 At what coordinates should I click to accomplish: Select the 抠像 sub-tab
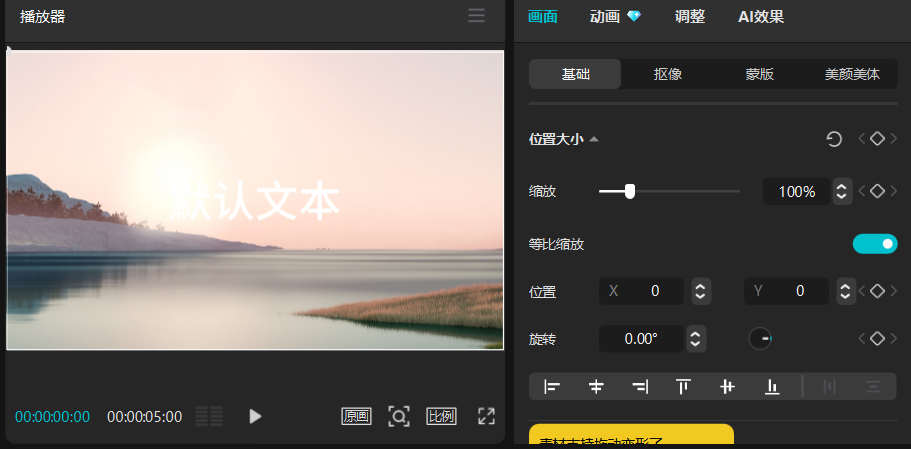pyautogui.click(x=668, y=74)
